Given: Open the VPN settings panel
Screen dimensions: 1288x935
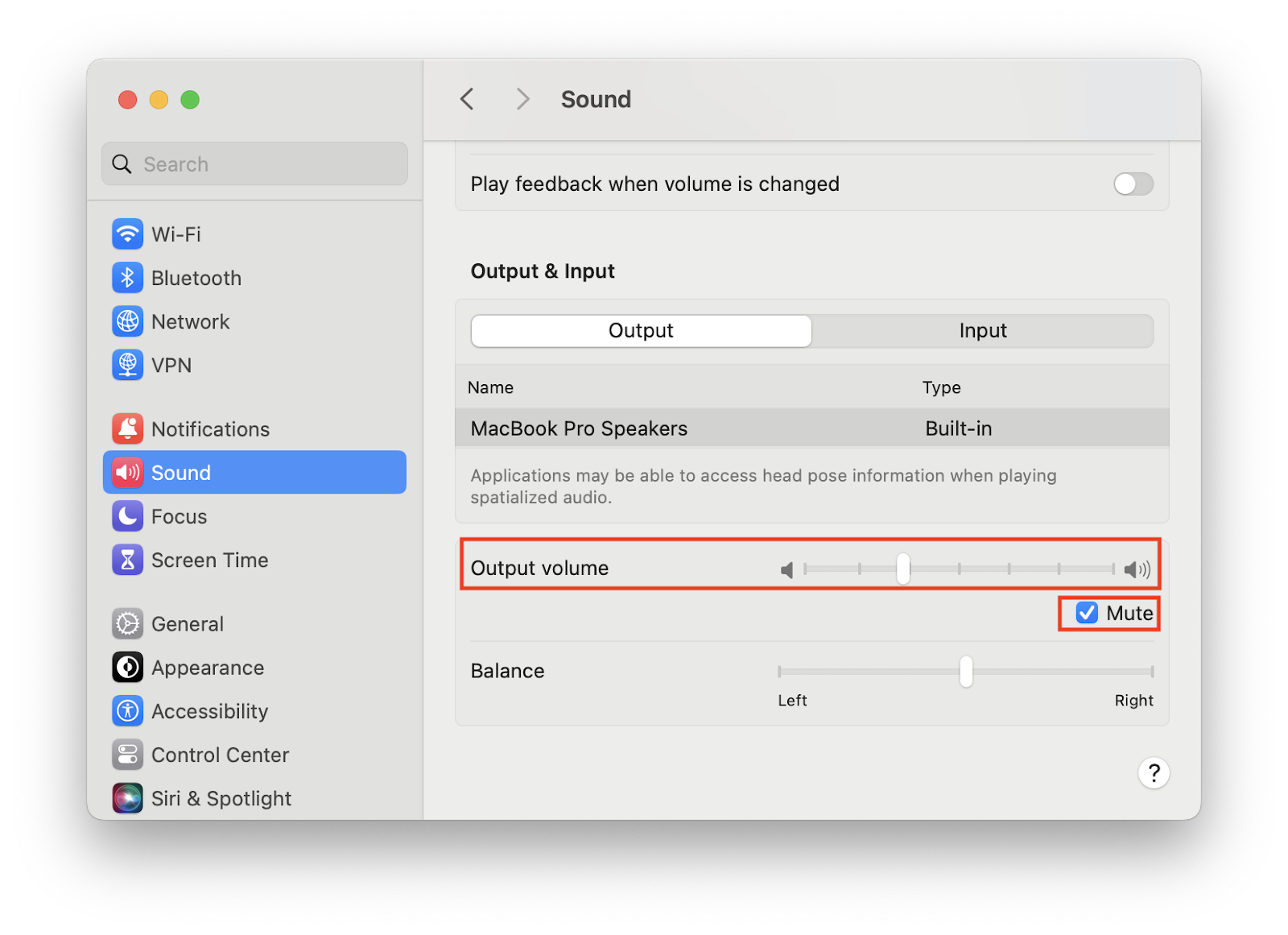Looking at the screenshot, I should (x=171, y=364).
